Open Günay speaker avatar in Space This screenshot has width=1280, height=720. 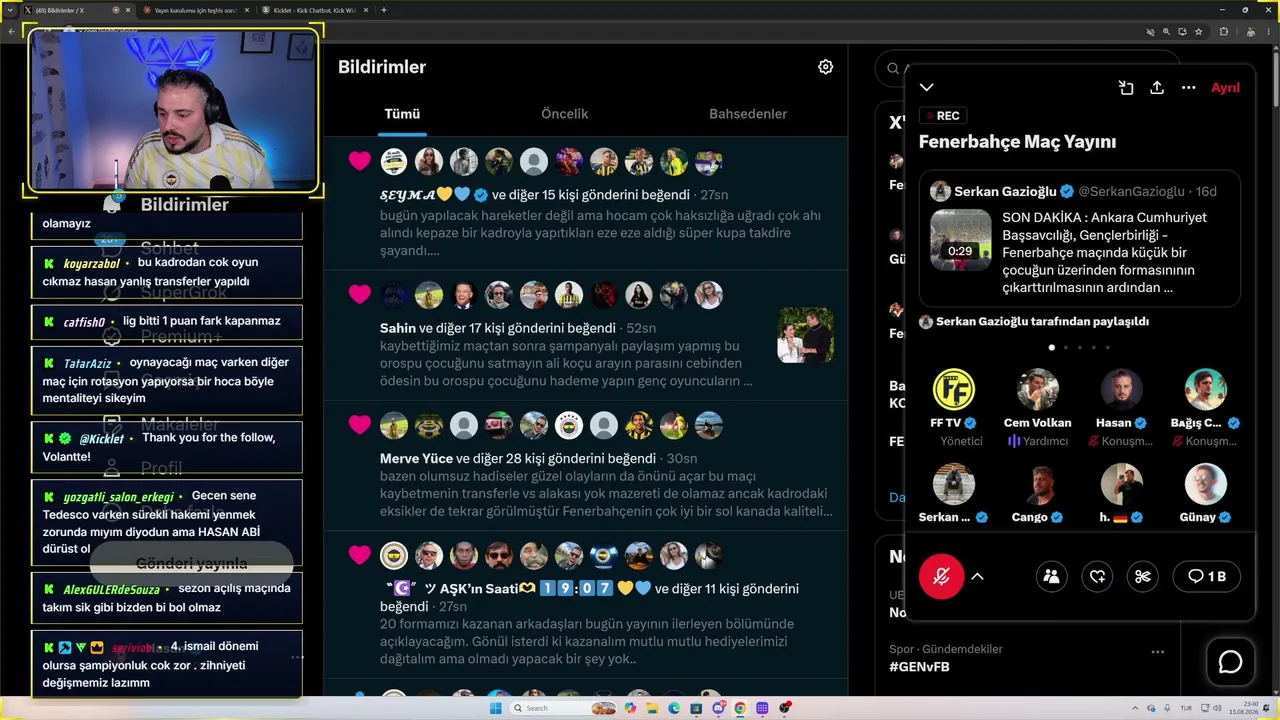point(1205,484)
